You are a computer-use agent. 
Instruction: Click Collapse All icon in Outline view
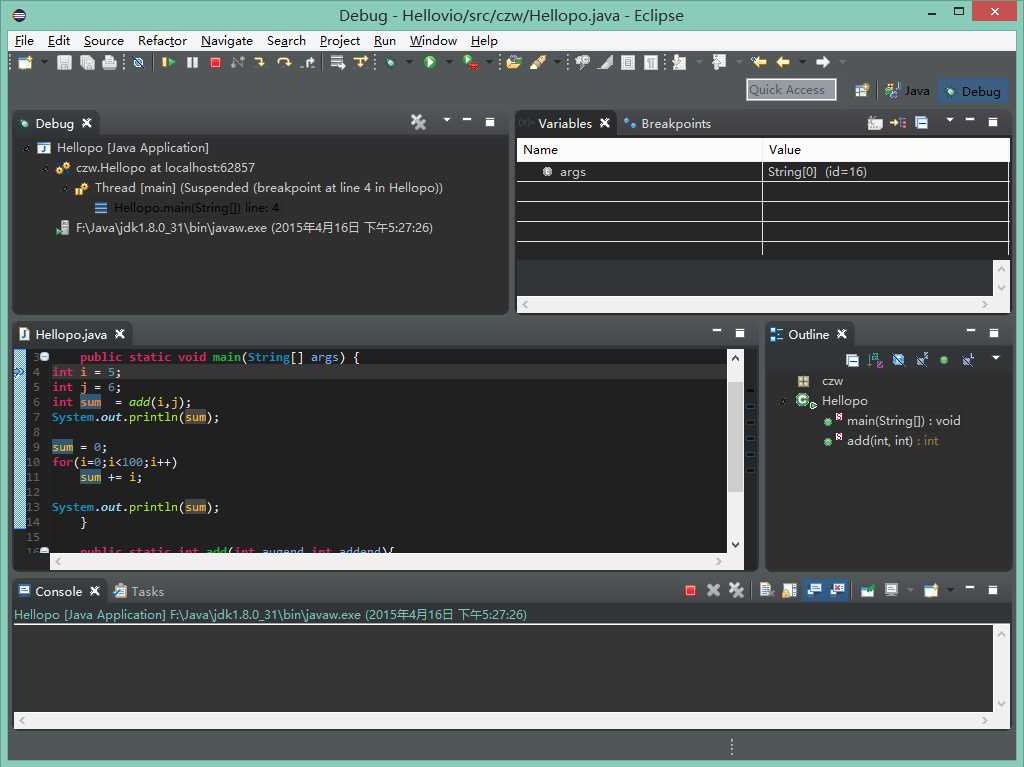pos(852,359)
